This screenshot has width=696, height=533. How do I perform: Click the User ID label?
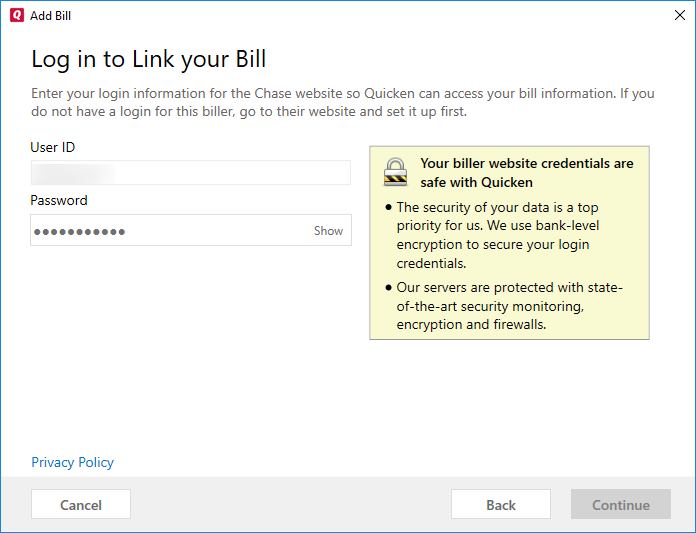[53, 148]
